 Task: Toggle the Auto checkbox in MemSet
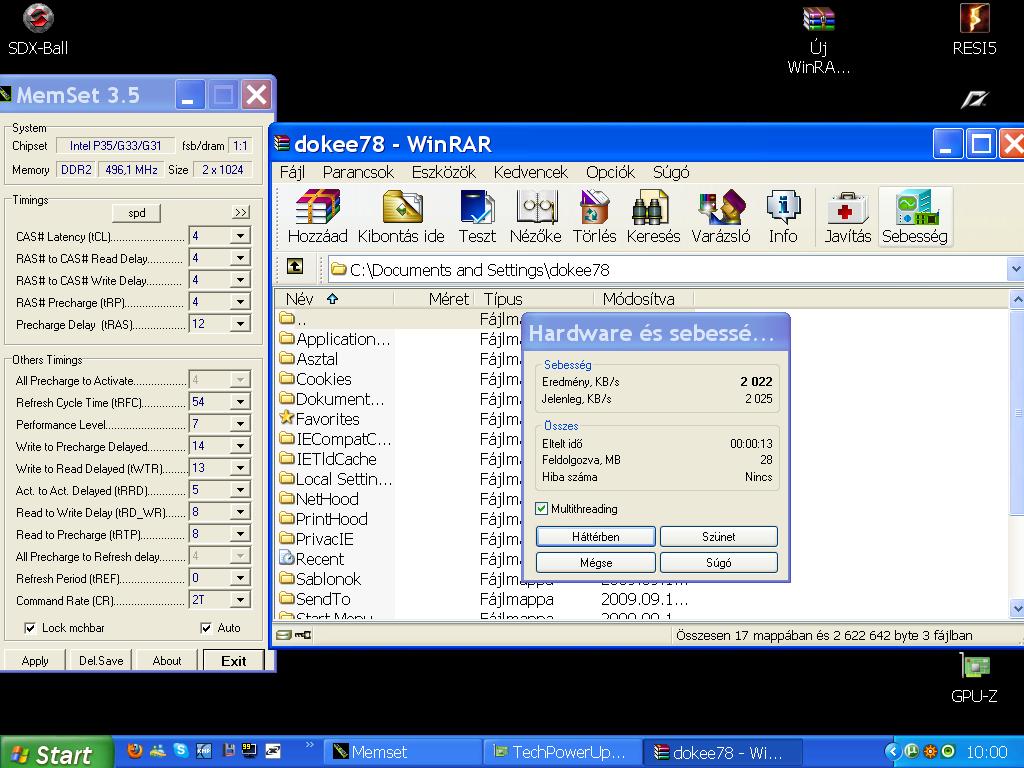206,628
